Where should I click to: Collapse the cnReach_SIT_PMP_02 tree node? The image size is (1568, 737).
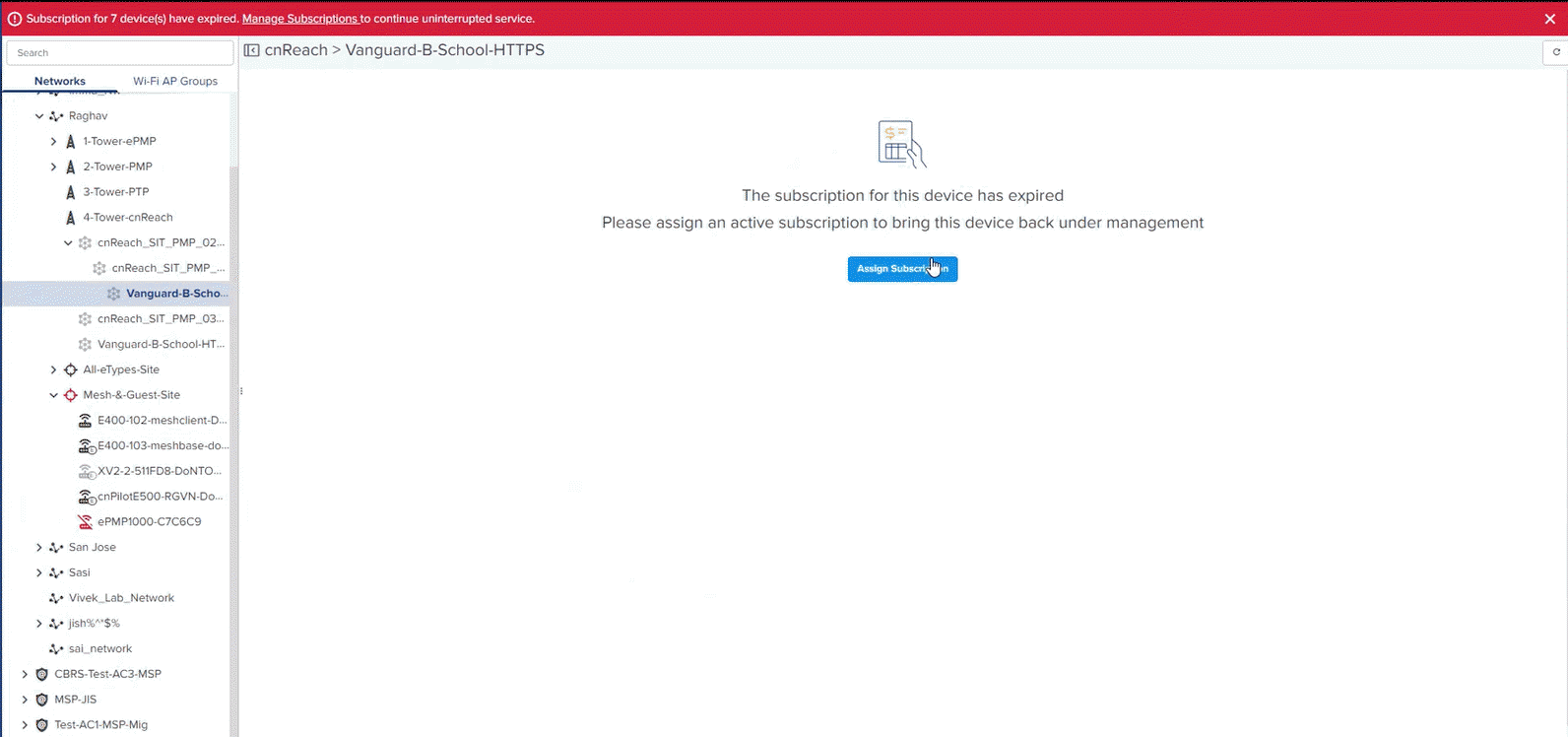pyautogui.click(x=68, y=243)
